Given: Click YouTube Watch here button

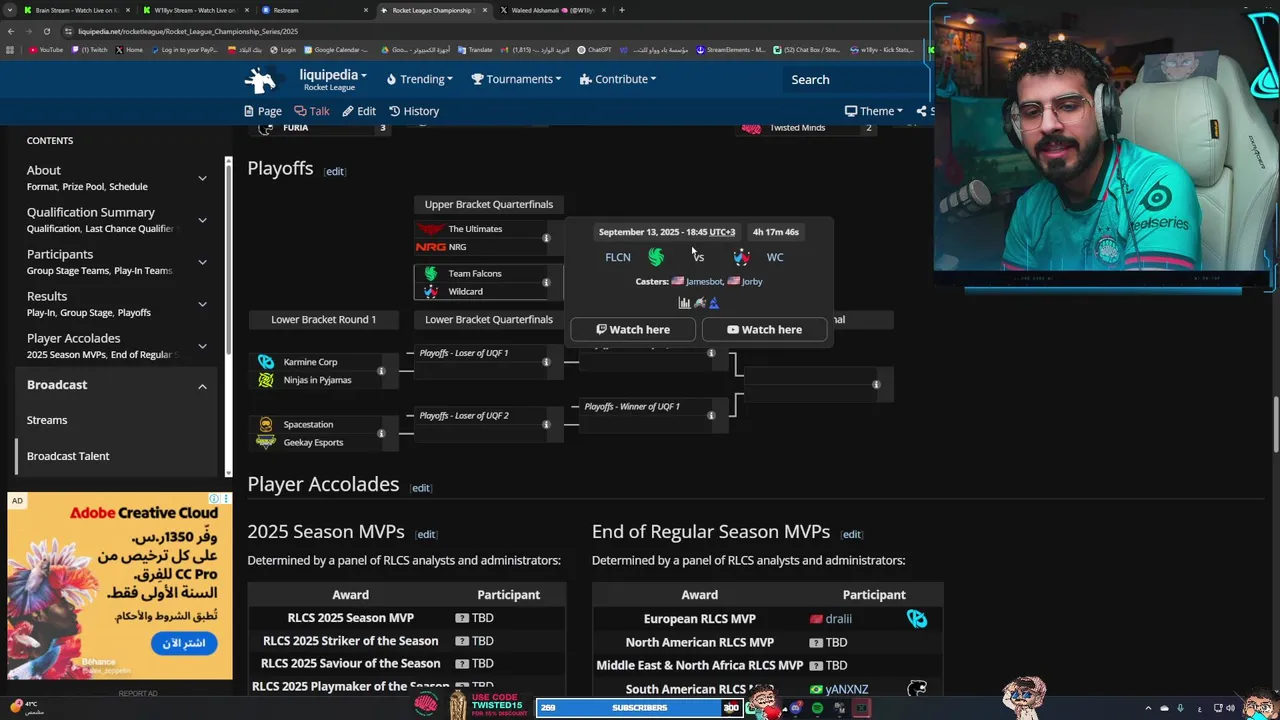Looking at the screenshot, I should point(764,329).
